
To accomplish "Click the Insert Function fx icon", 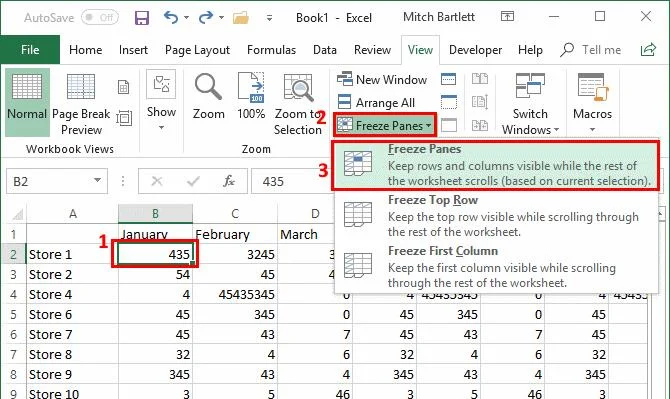I will point(229,181).
